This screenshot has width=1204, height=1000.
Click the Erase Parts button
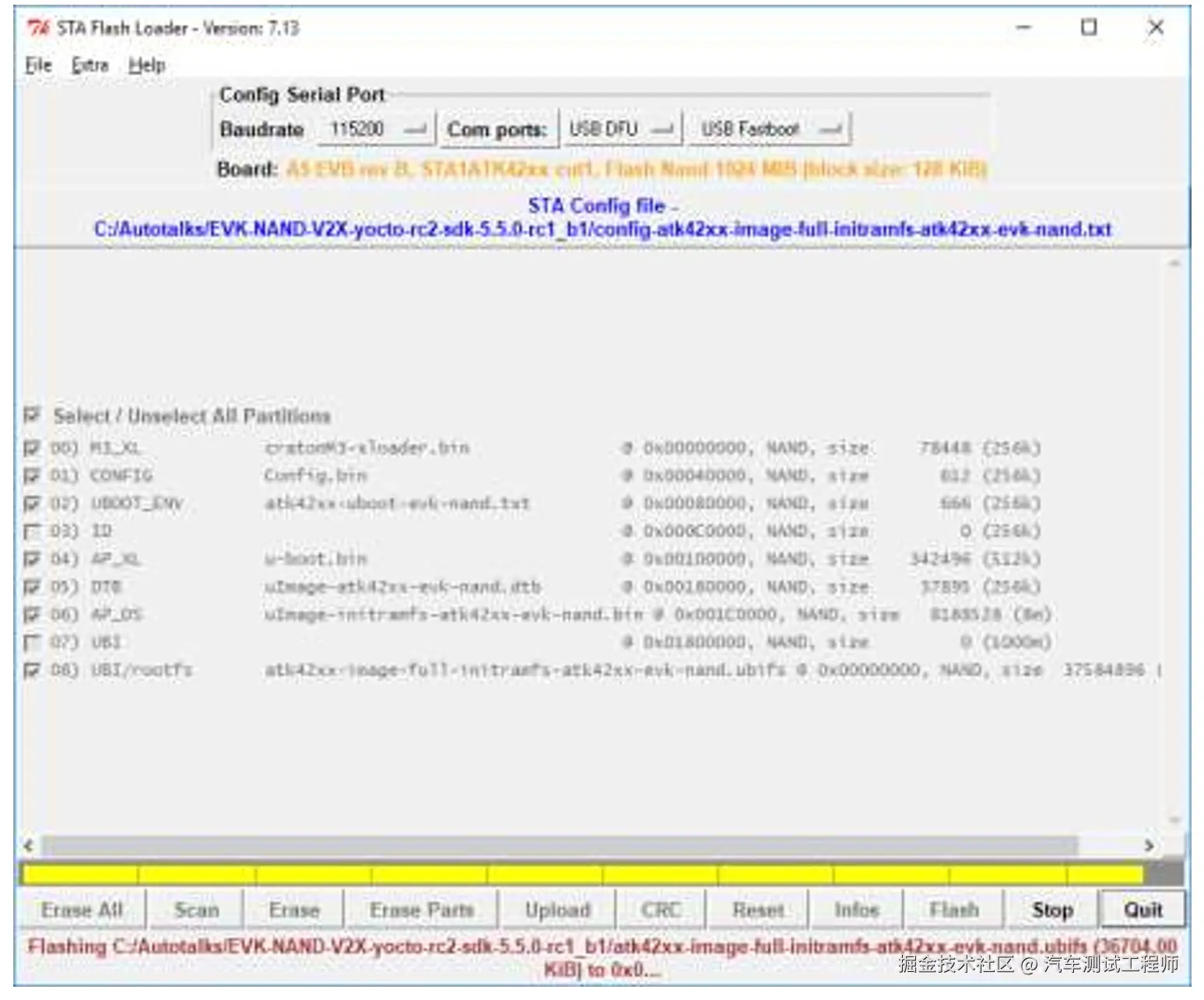click(422, 910)
